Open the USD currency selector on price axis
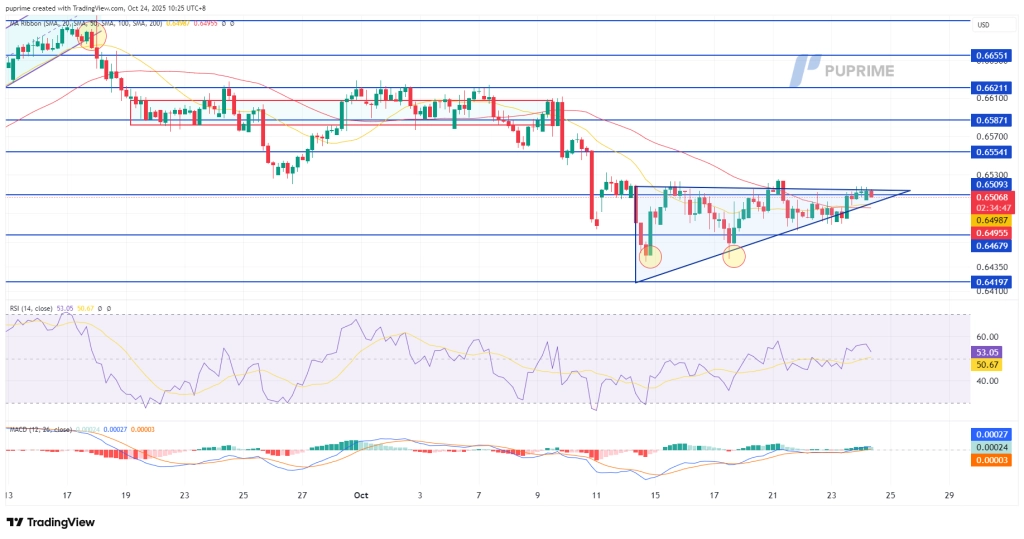 tap(982, 25)
